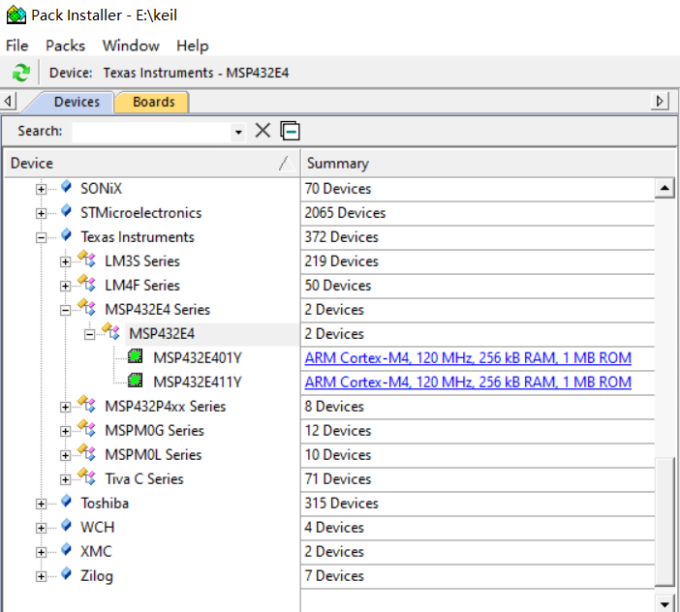Image resolution: width=680 pixels, height=612 pixels.
Task: Click inside the Search input field
Action: tap(150, 131)
